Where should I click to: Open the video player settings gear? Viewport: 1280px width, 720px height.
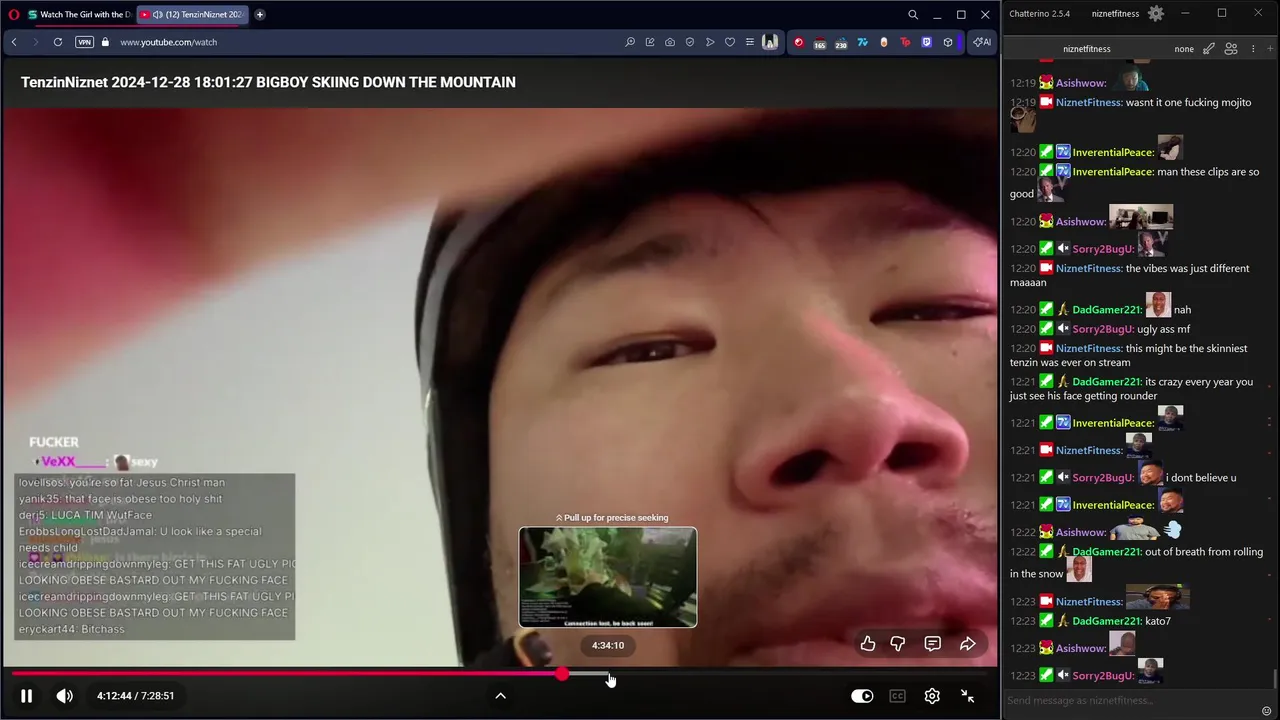coord(932,696)
